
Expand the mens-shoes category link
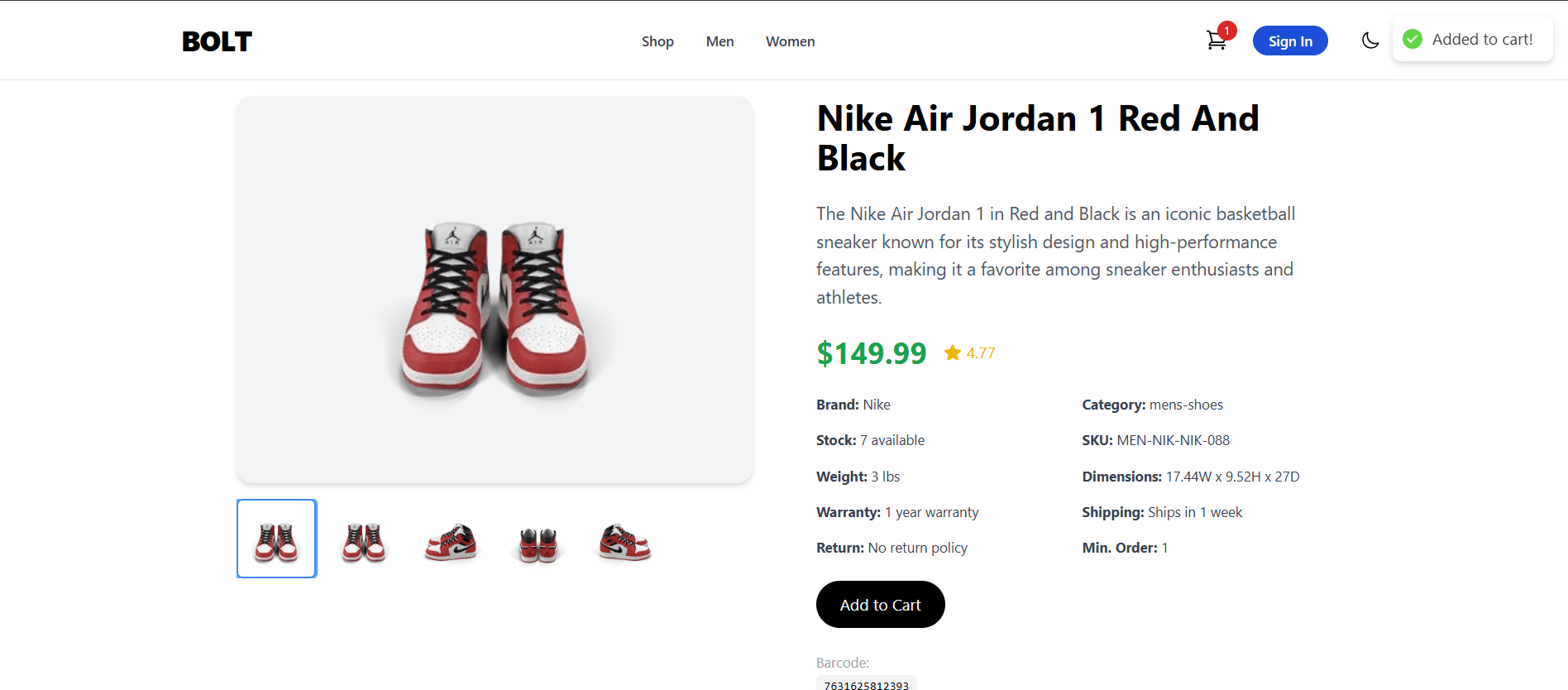(1187, 405)
